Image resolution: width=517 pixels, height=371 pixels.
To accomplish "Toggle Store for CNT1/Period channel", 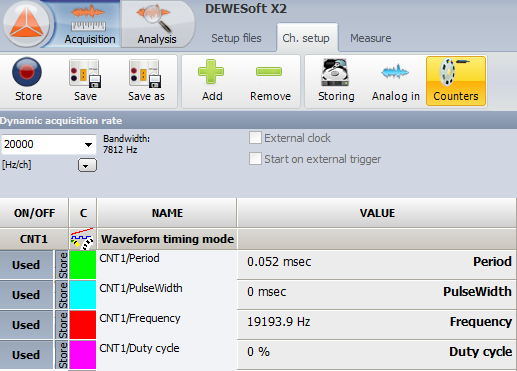I will coord(62,265).
